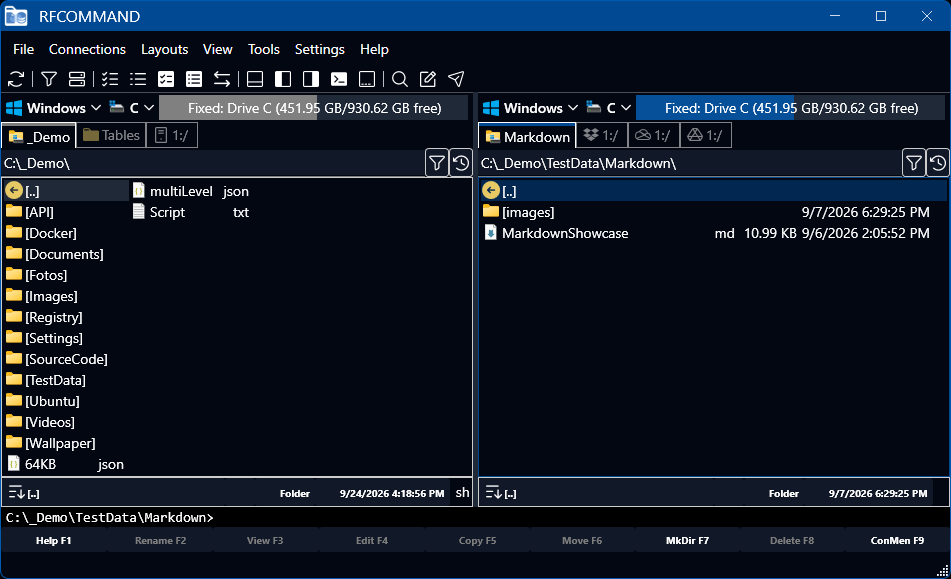Screen dimensions: 951x579
Task: Click left panel drive C free space bar
Action: [314, 108]
